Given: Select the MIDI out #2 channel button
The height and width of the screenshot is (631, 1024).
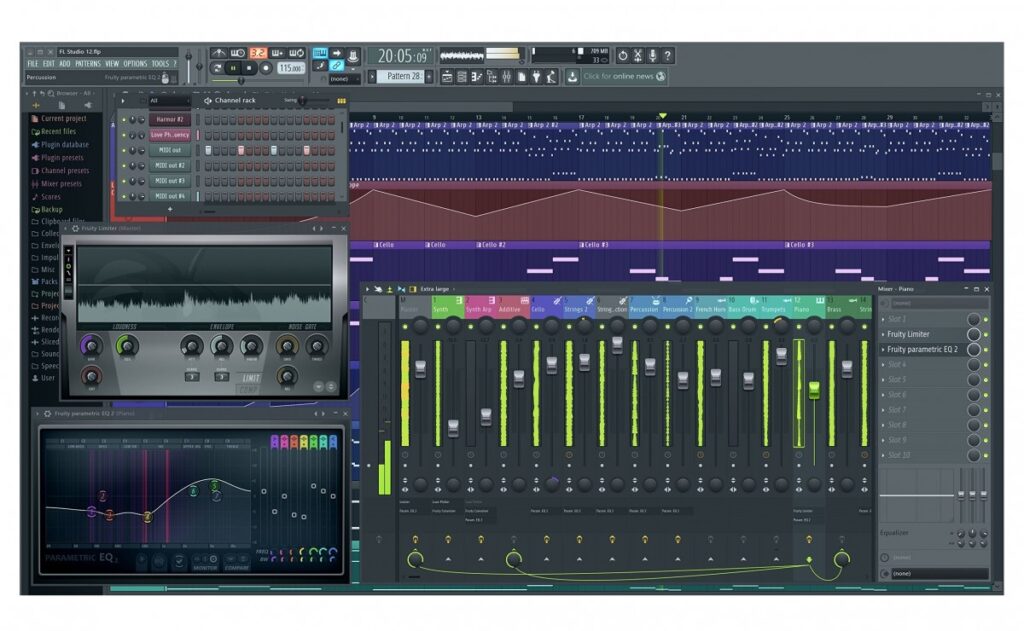Looking at the screenshot, I should (x=169, y=165).
